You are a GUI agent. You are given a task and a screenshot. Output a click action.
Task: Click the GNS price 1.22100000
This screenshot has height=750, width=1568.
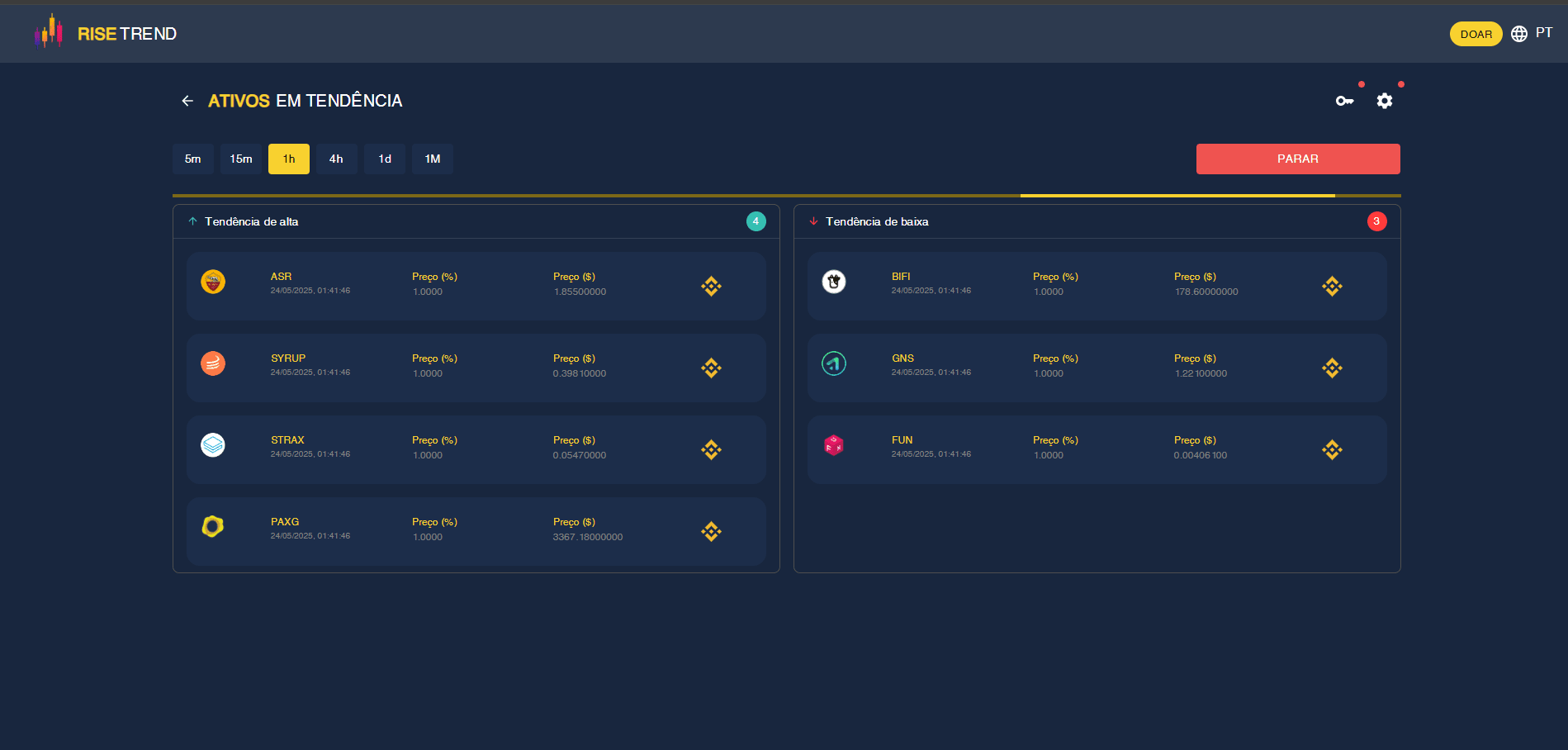point(1201,373)
